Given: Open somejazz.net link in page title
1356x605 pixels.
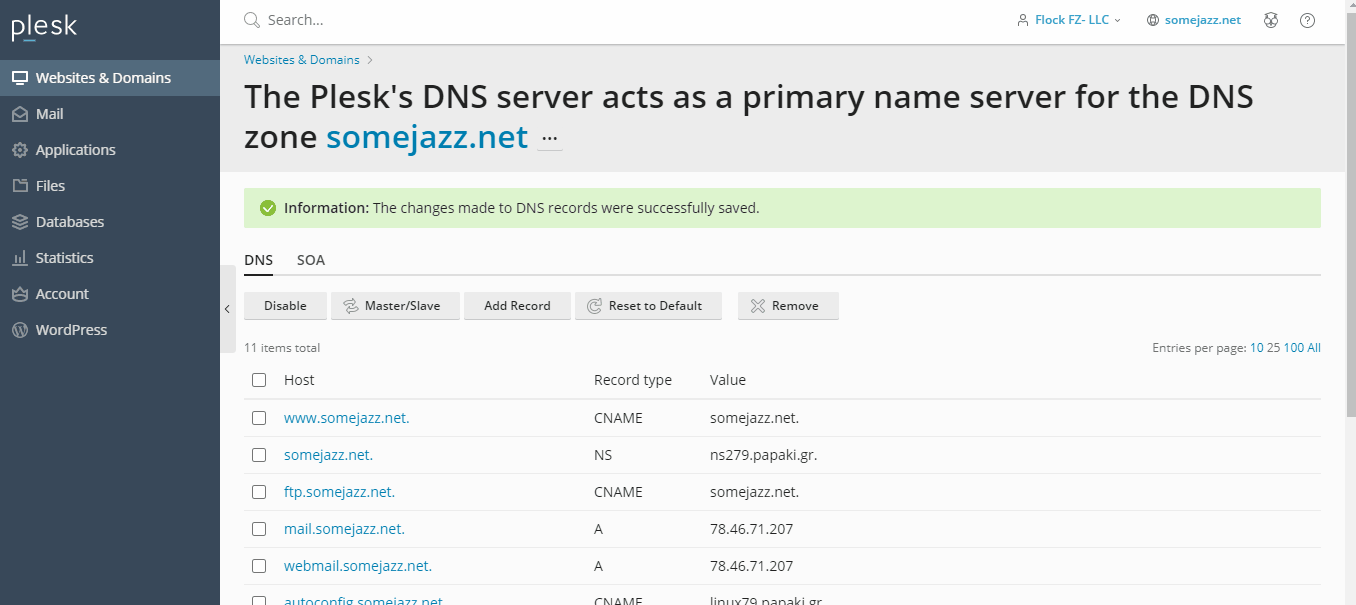Looking at the screenshot, I should tap(427, 137).
